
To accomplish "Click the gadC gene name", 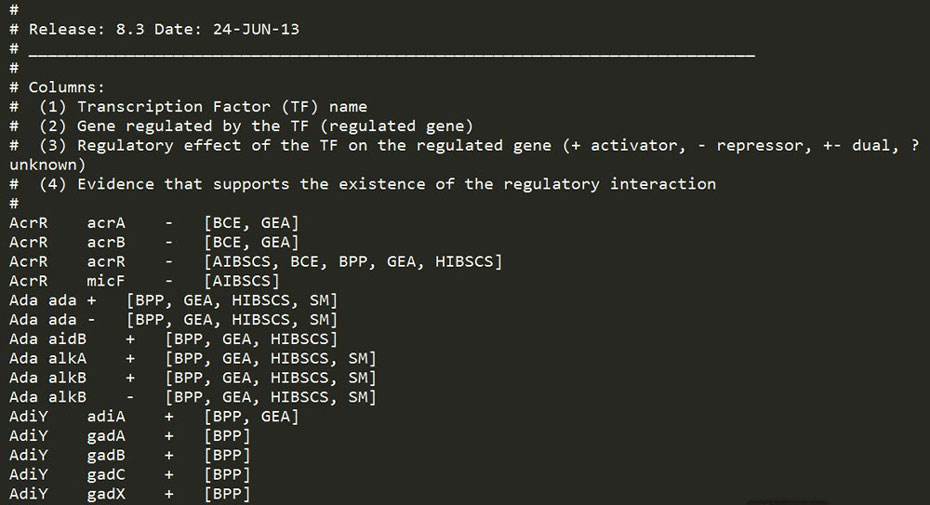I will coord(106,475).
